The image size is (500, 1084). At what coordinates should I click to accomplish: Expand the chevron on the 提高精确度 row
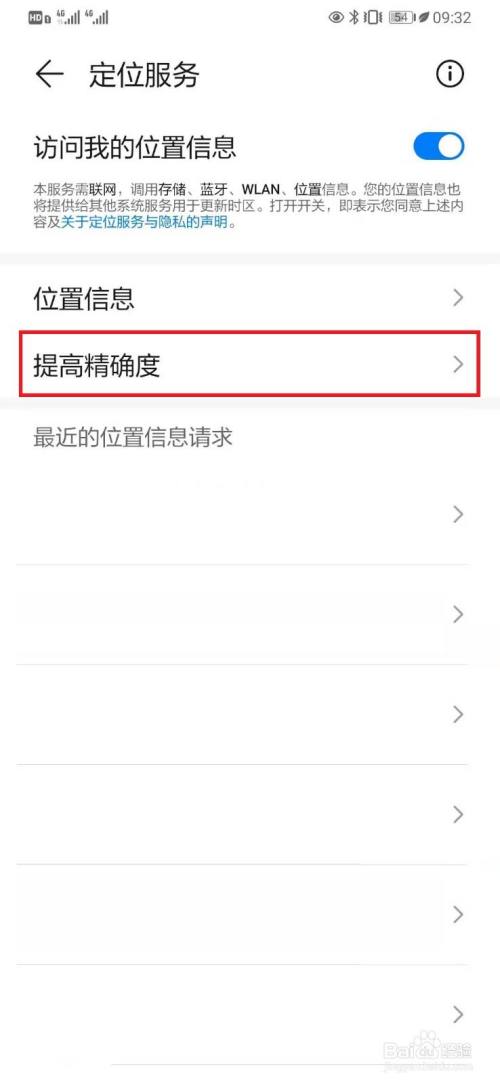tap(457, 364)
